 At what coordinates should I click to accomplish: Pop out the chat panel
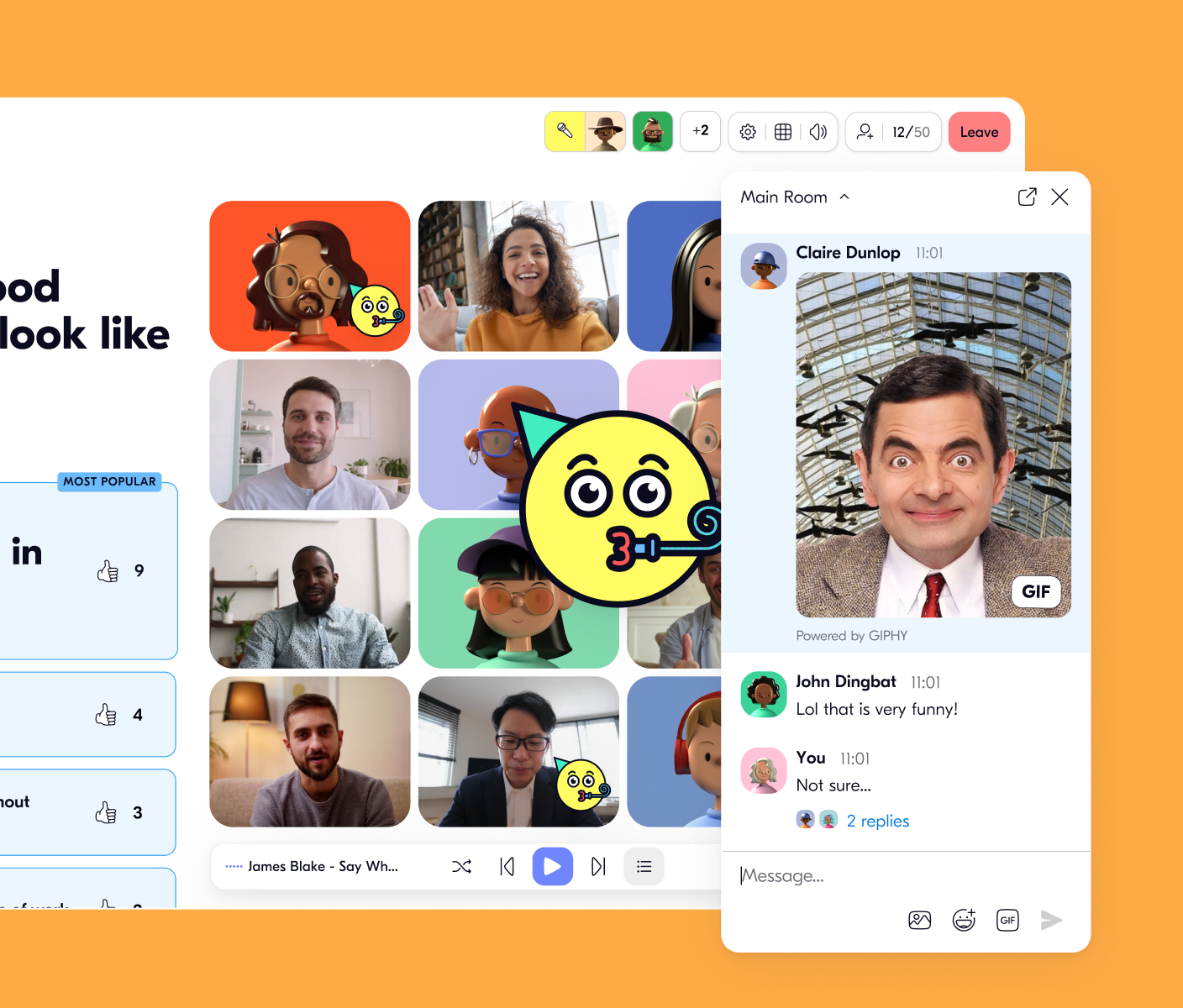tap(1027, 197)
